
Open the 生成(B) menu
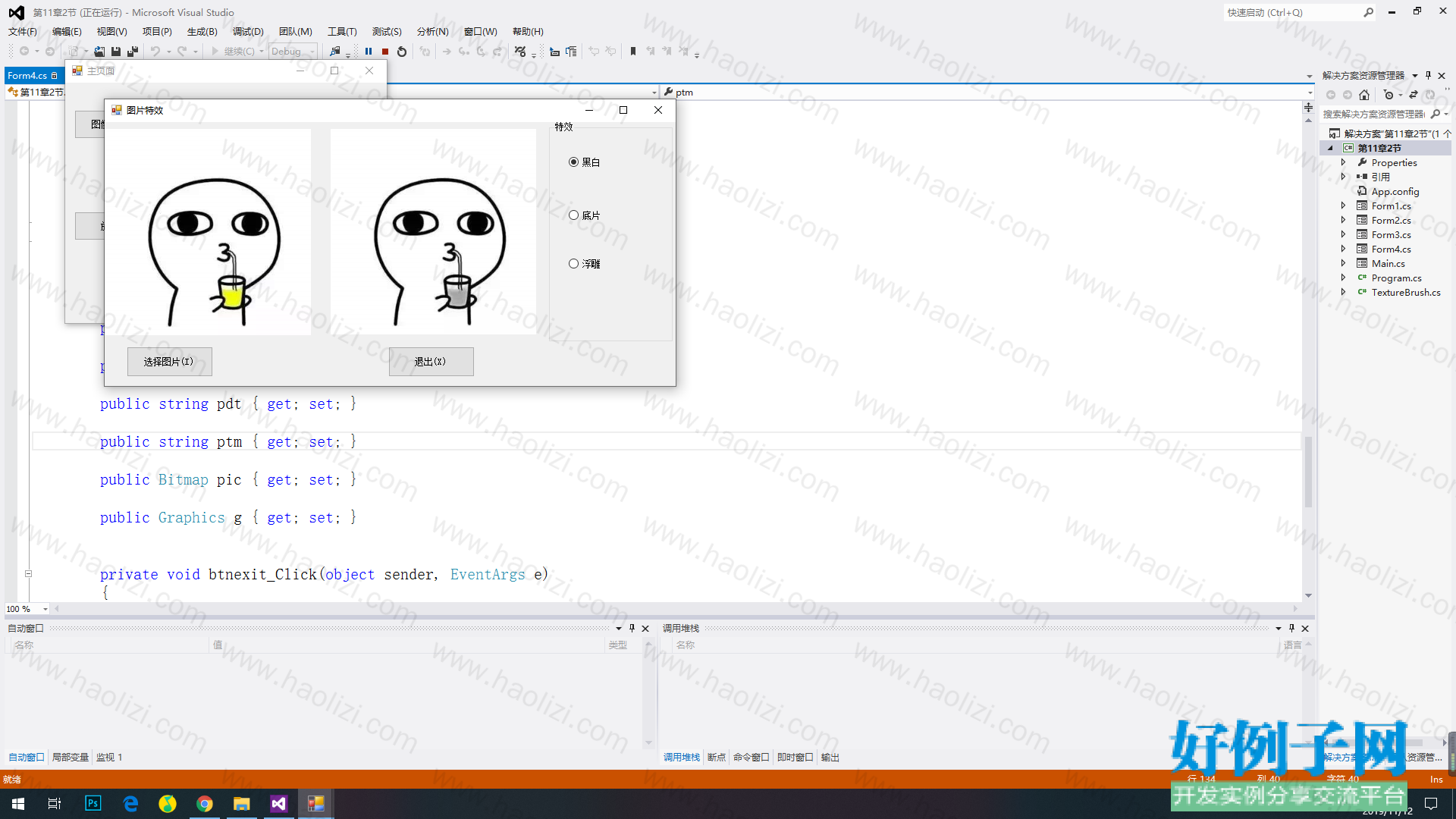202,31
